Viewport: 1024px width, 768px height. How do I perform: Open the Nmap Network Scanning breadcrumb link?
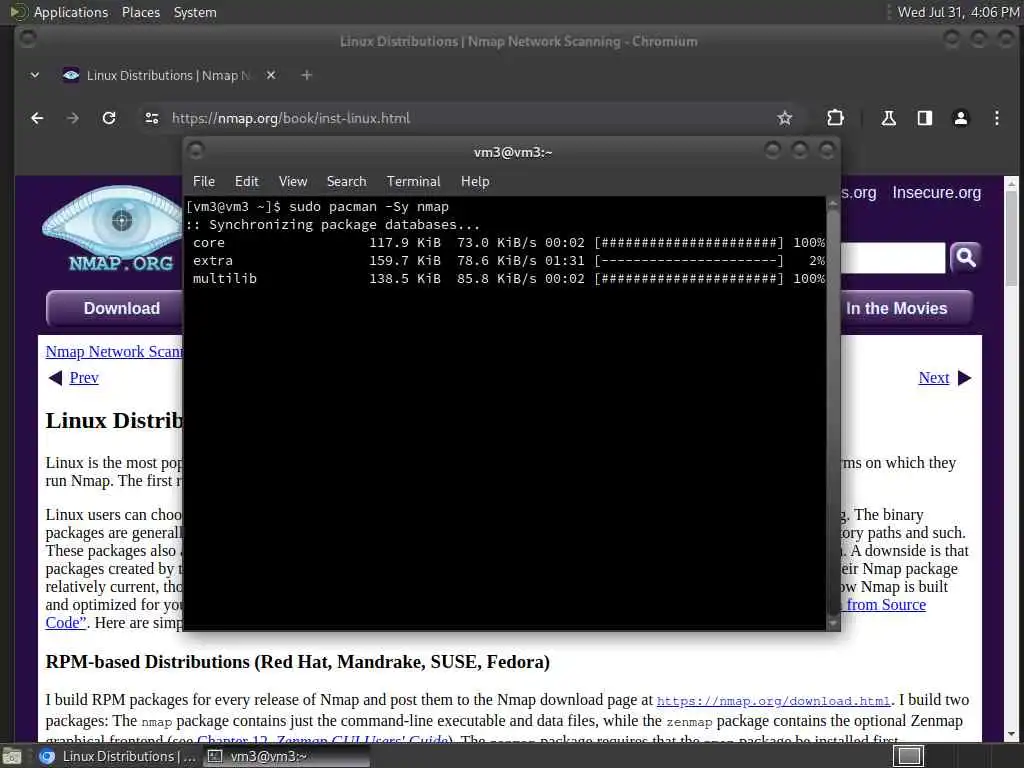(x=114, y=351)
